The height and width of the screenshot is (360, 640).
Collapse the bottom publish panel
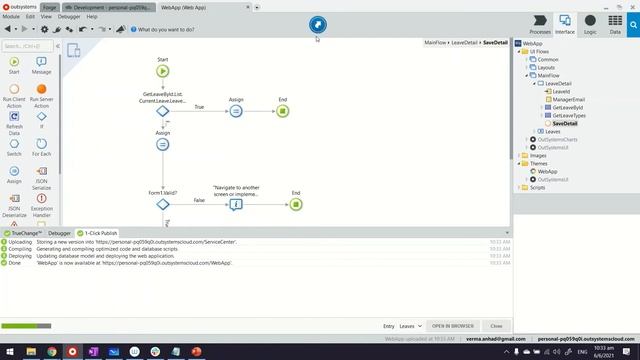(507, 233)
